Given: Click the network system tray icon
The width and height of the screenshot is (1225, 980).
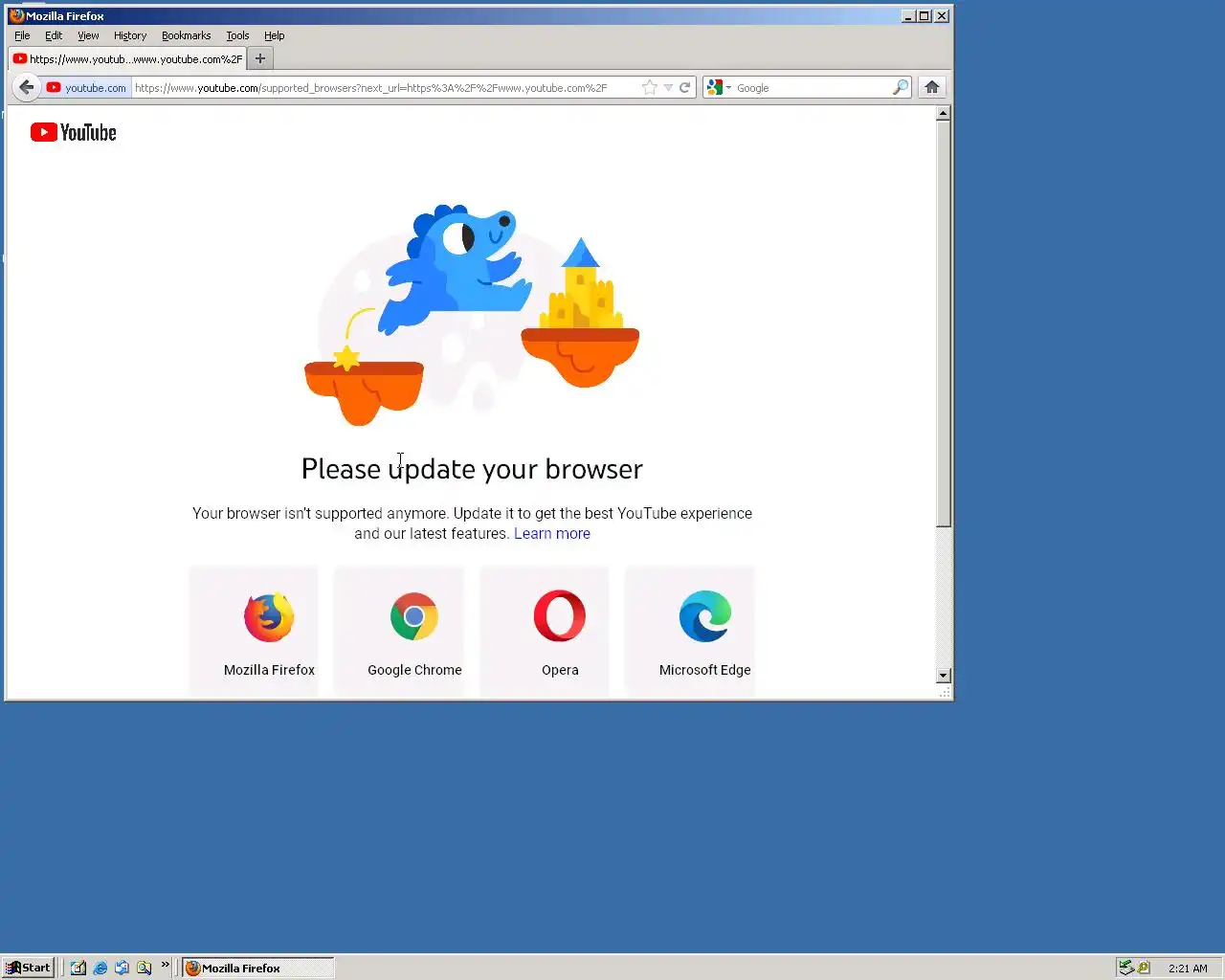Looking at the screenshot, I should tap(1126, 968).
